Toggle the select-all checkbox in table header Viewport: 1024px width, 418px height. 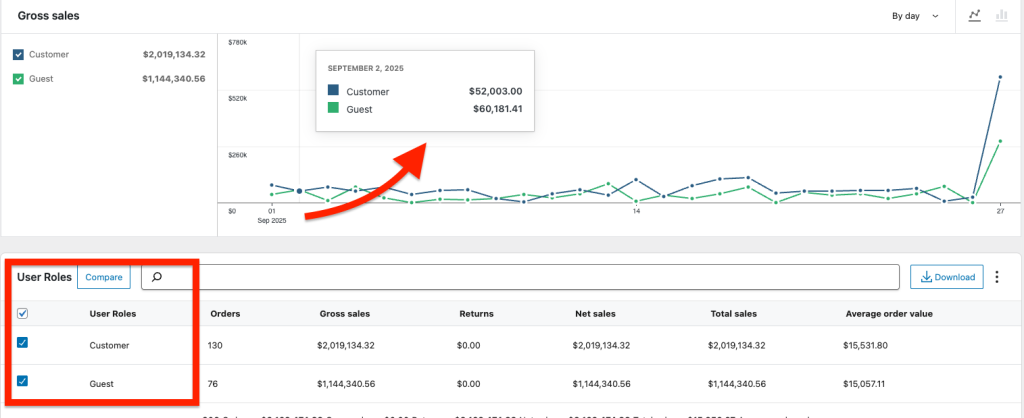tap(23, 313)
